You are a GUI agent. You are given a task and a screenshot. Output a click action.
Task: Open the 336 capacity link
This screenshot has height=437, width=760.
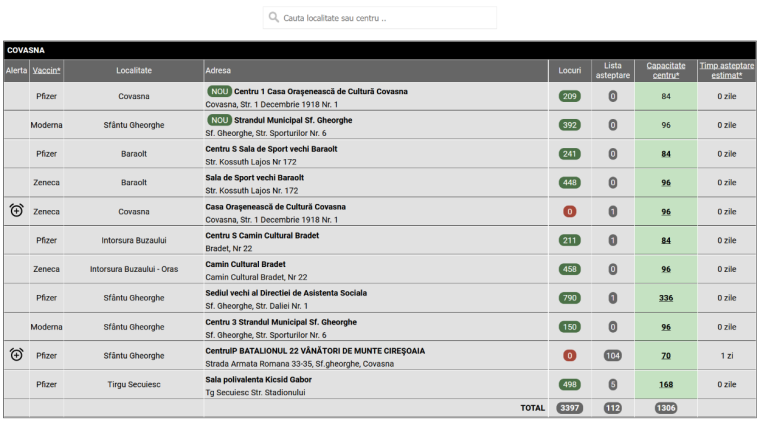665,298
